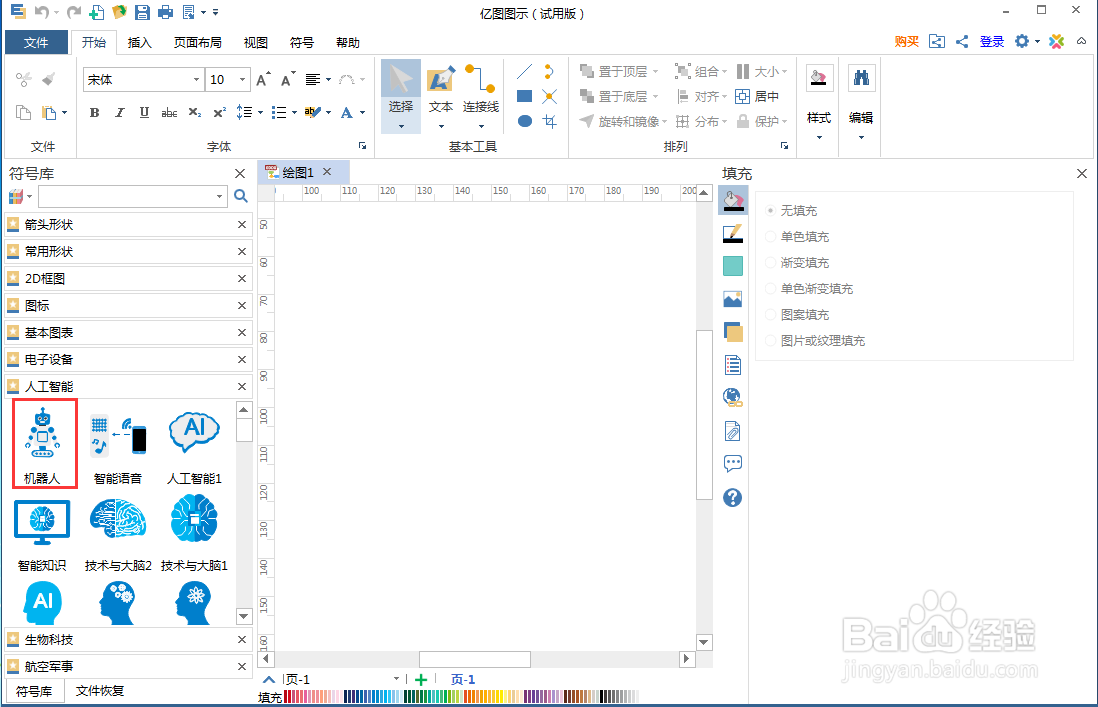Open the 页-1 page selector dropdown
Image resolution: width=1098 pixels, height=707 pixels.
coord(396,679)
